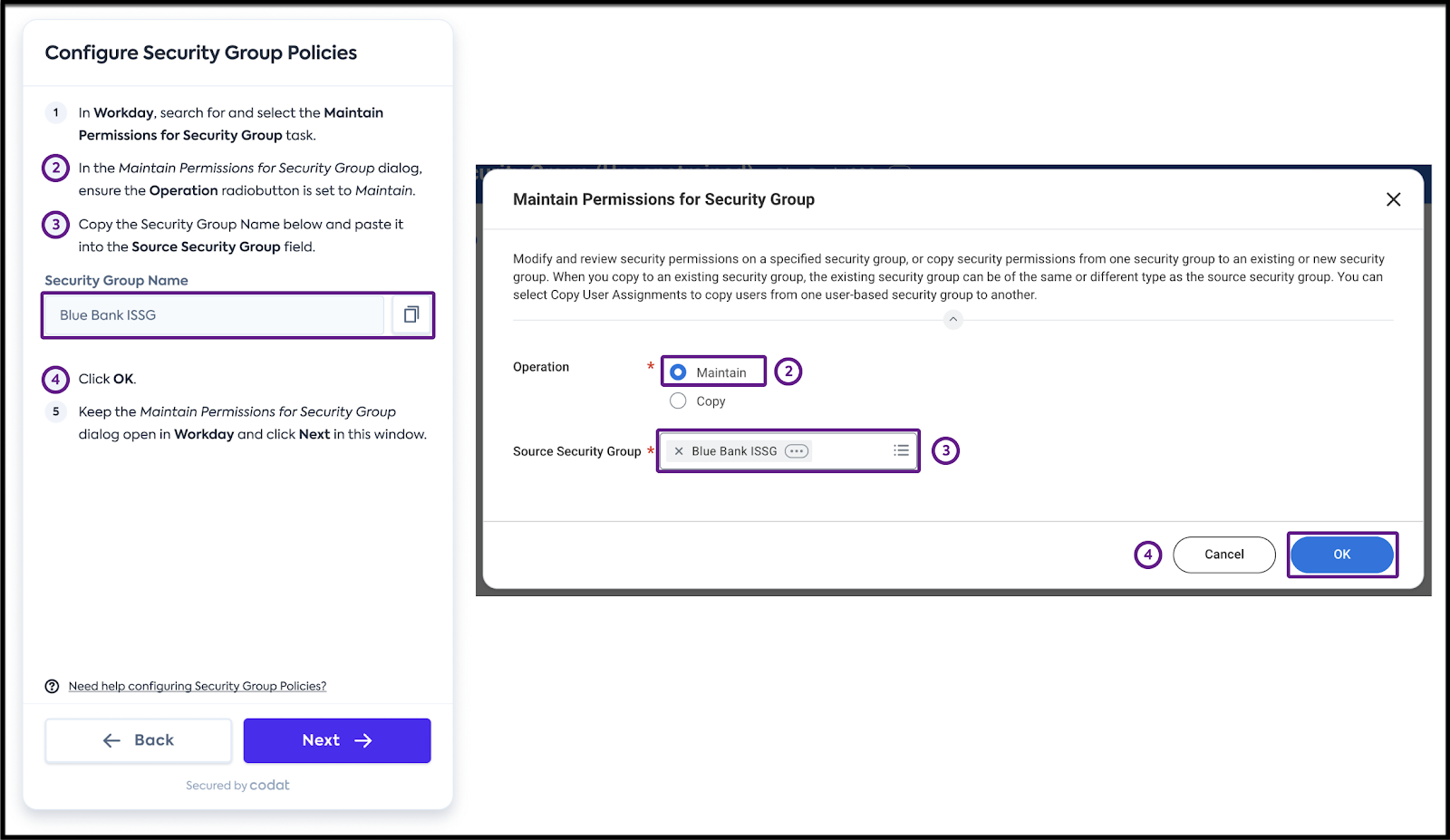Viewport: 1450px width, 840px height.
Task: Click the step 4 marker beside Cancel
Action: [1147, 555]
